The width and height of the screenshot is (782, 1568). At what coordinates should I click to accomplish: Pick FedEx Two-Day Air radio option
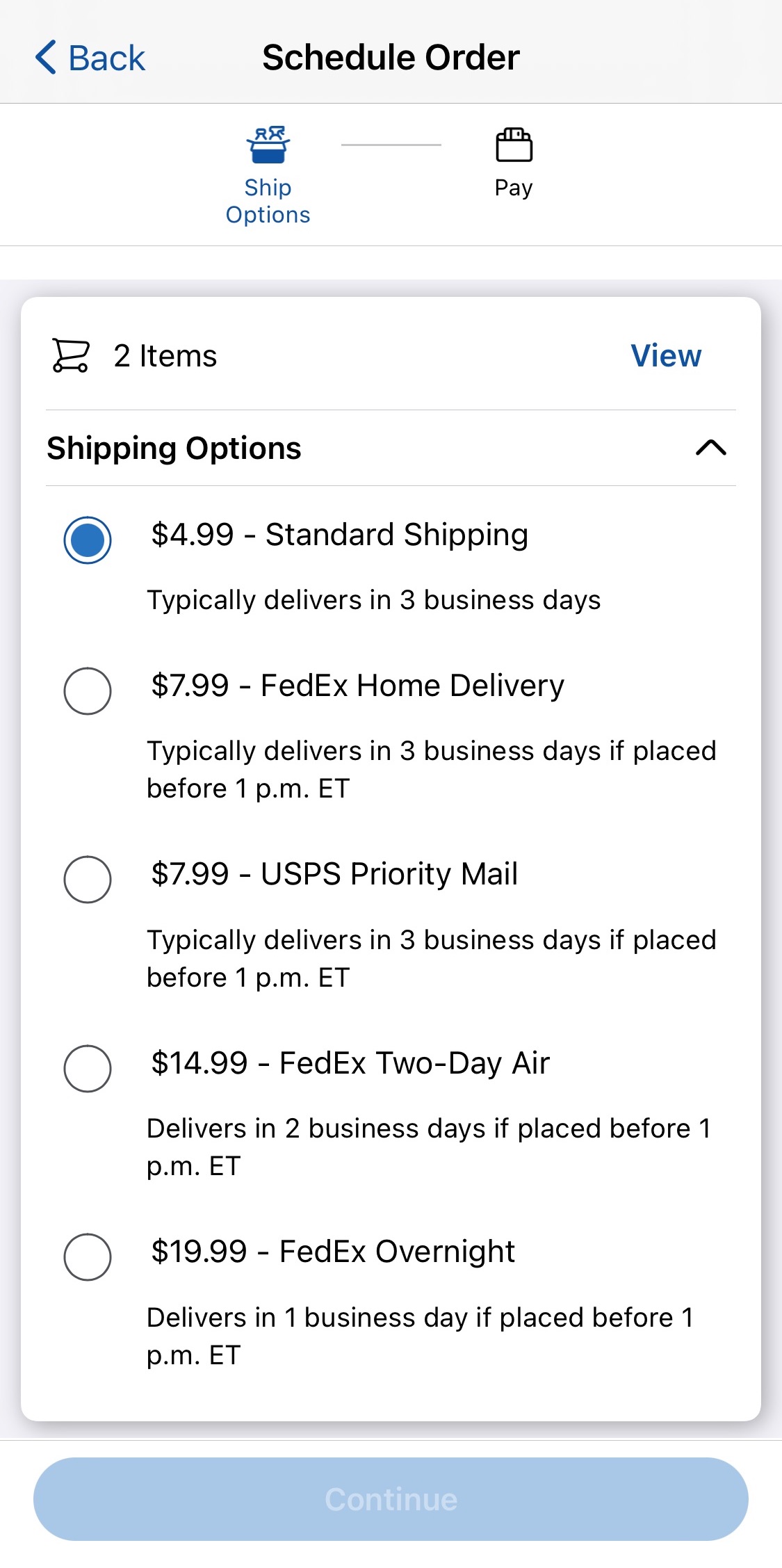(88, 1068)
